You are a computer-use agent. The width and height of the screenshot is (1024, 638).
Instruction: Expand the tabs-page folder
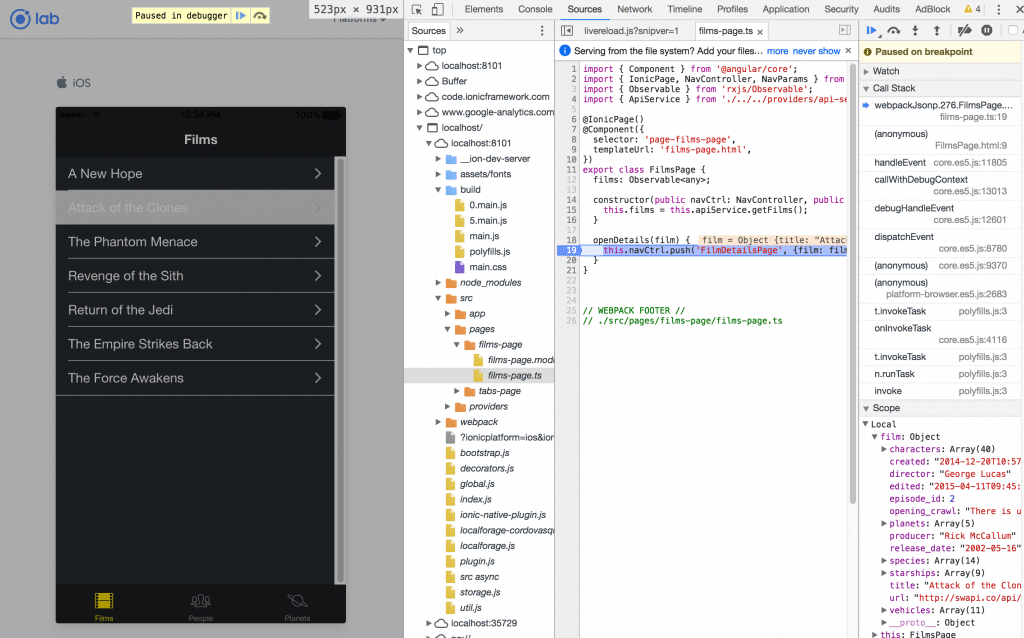457,391
